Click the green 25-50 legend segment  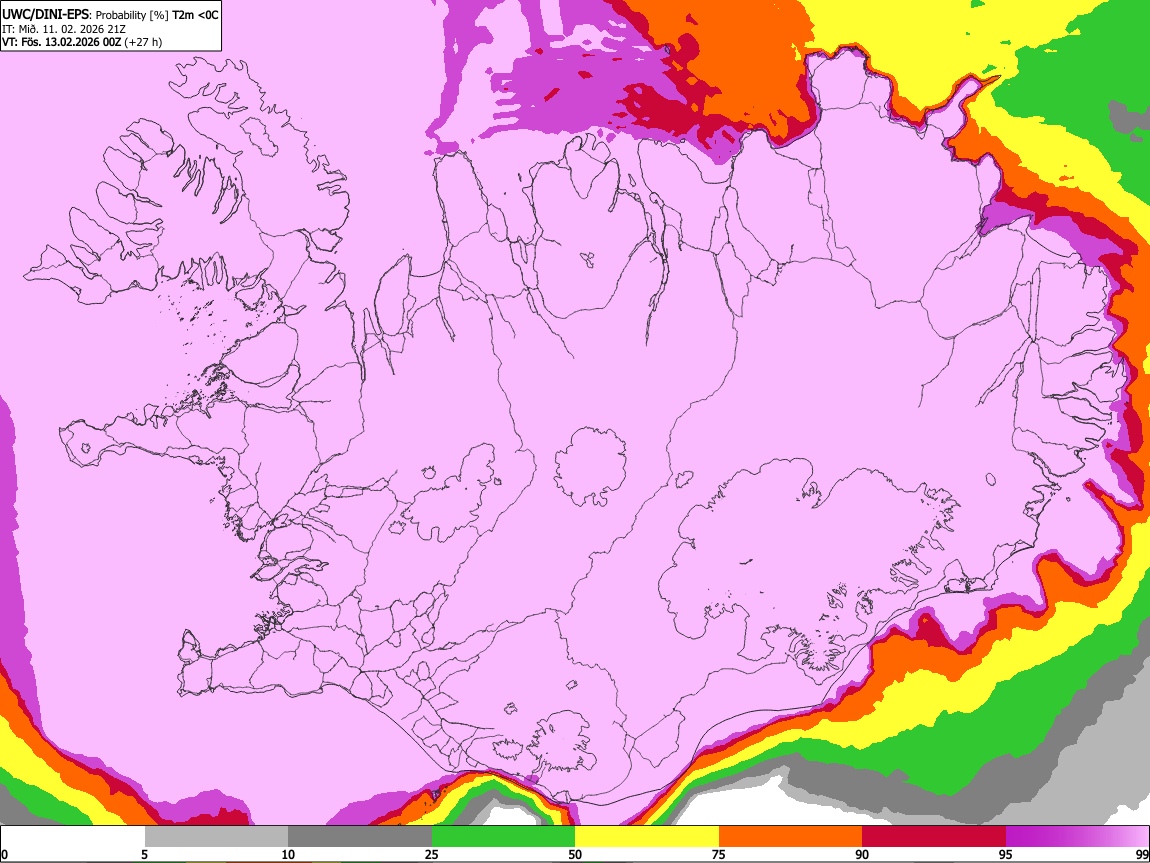pyautogui.click(x=503, y=837)
